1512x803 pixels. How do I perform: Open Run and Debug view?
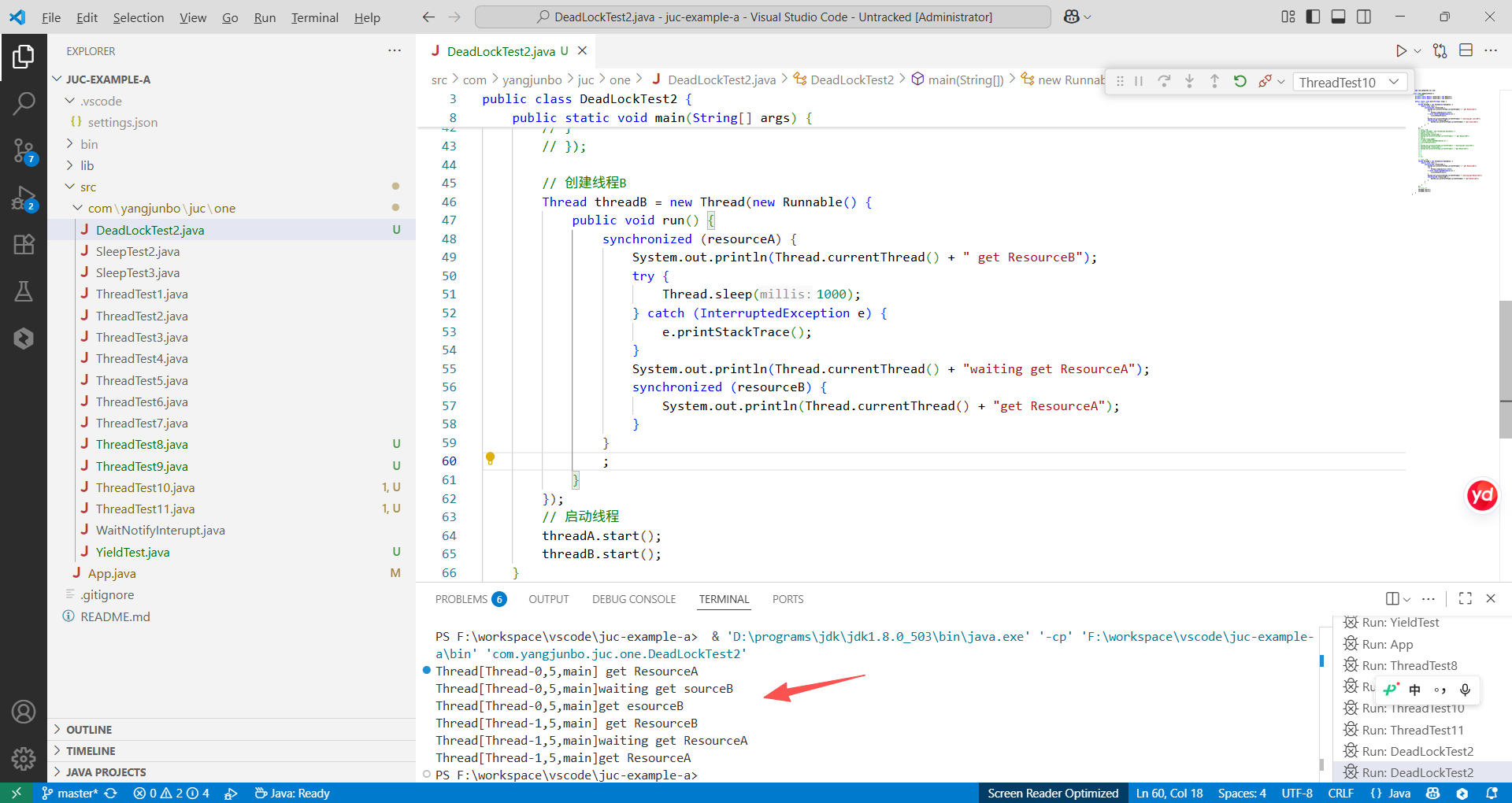24,198
